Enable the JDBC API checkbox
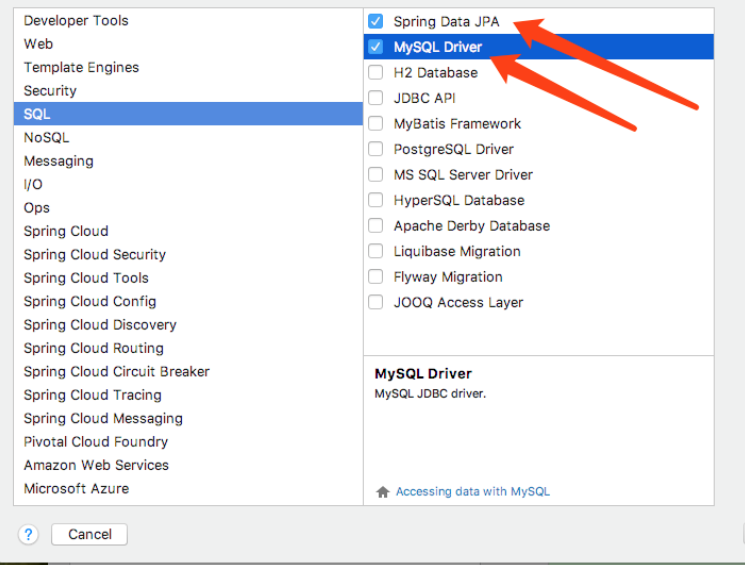Viewport: 745px width, 565px height. click(x=375, y=98)
